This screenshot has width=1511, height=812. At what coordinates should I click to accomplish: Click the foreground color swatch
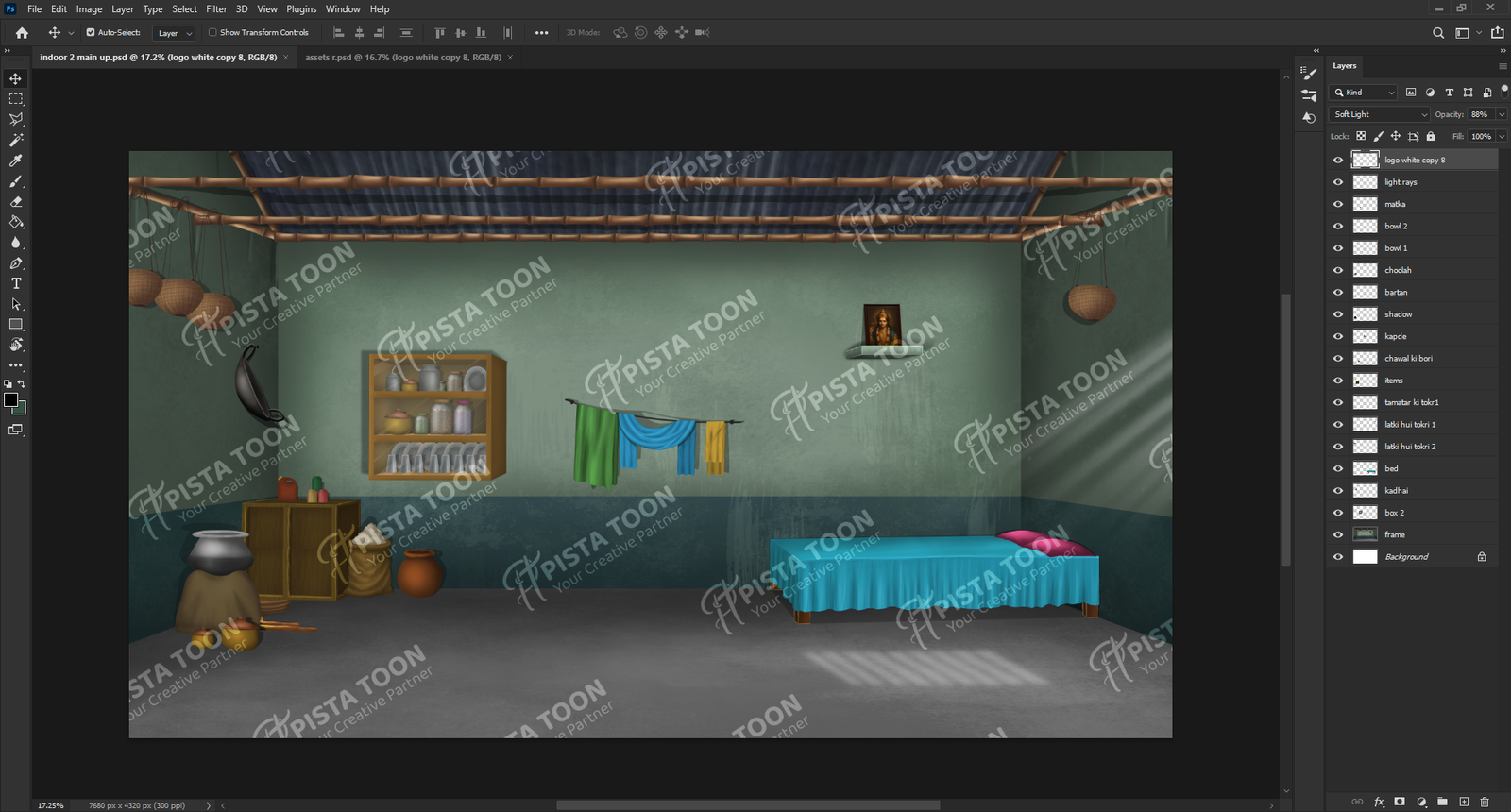coord(10,400)
